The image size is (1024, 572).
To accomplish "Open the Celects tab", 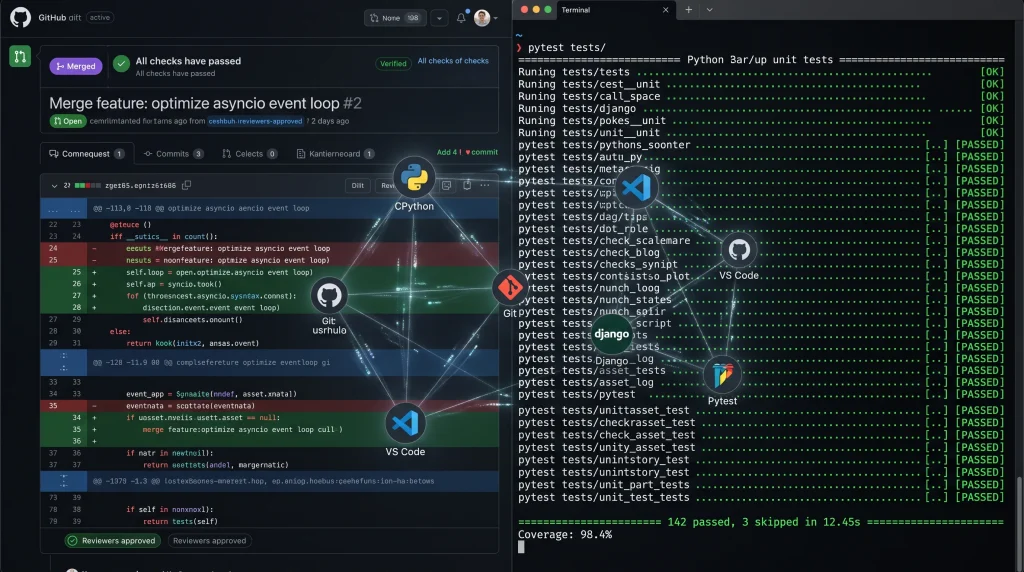I will tap(249, 154).
